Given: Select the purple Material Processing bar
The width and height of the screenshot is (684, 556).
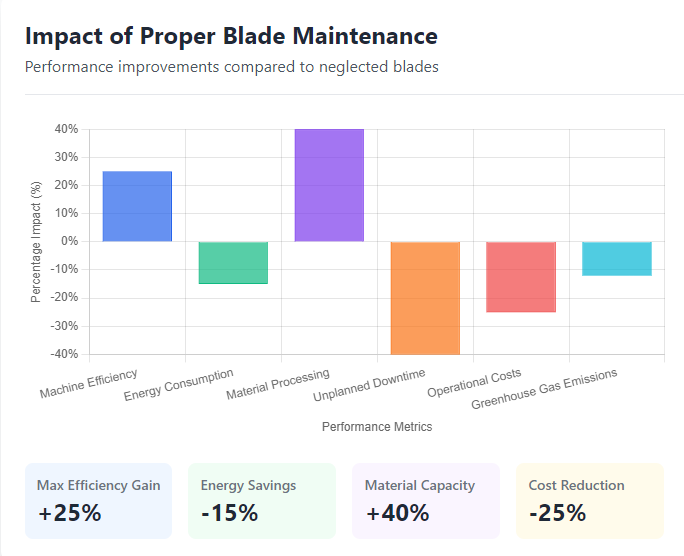Looking at the screenshot, I should [329, 185].
